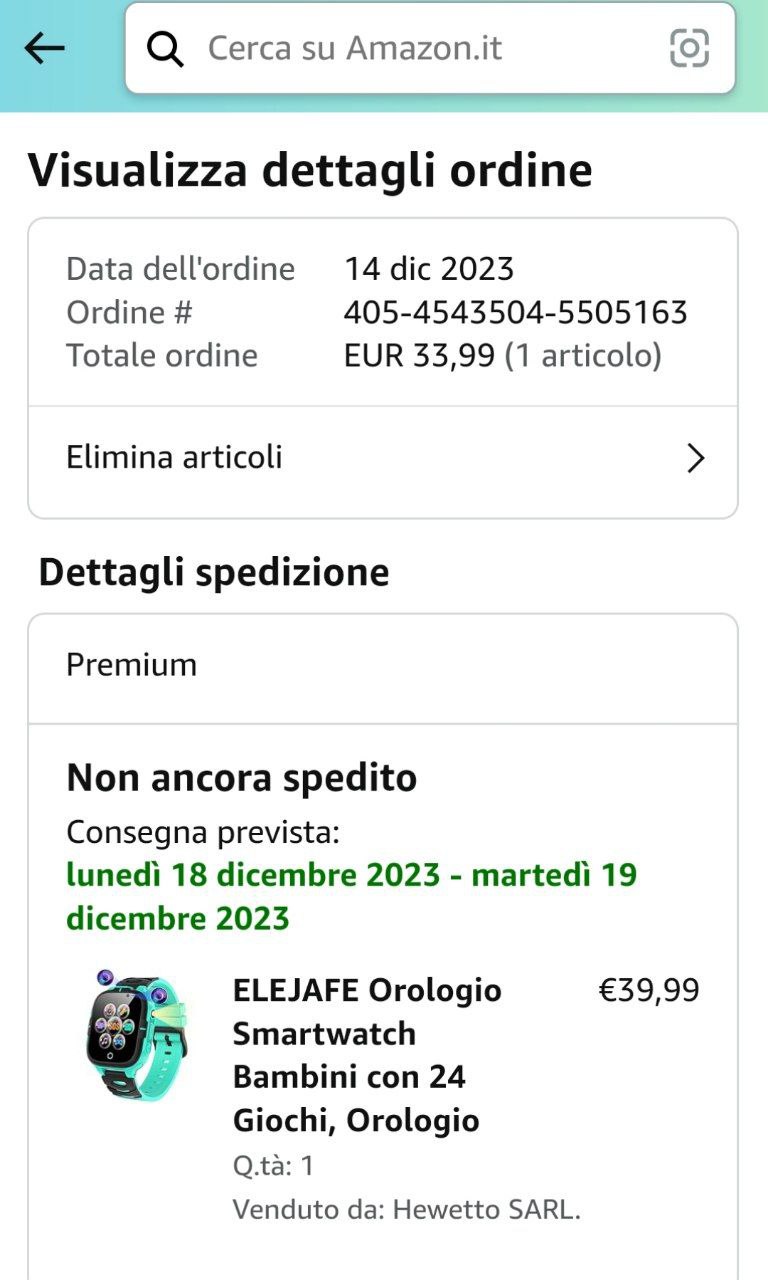The height and width of the screenshot is (1280, 768).
Task: Click the chevron next to Elimina articoli
Action: (x=696, y=458)
